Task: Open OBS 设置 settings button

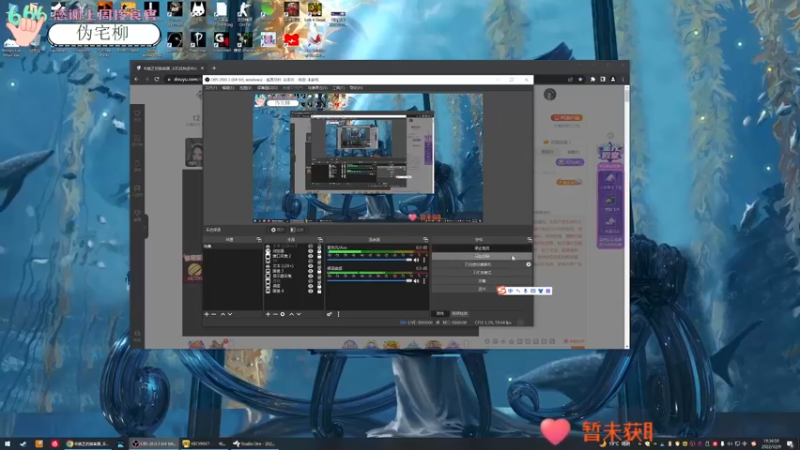Action: (x=482, y=281)
